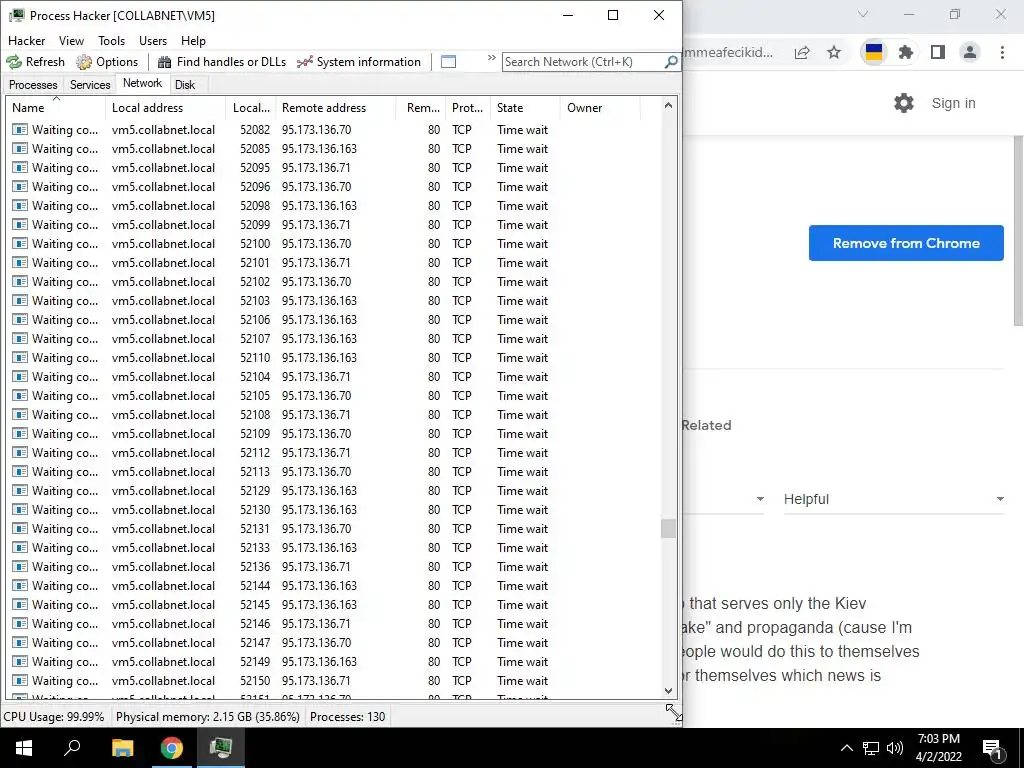Focus the Search Network input field
This screenshot has width=1024, height=768.
point(583,62)
